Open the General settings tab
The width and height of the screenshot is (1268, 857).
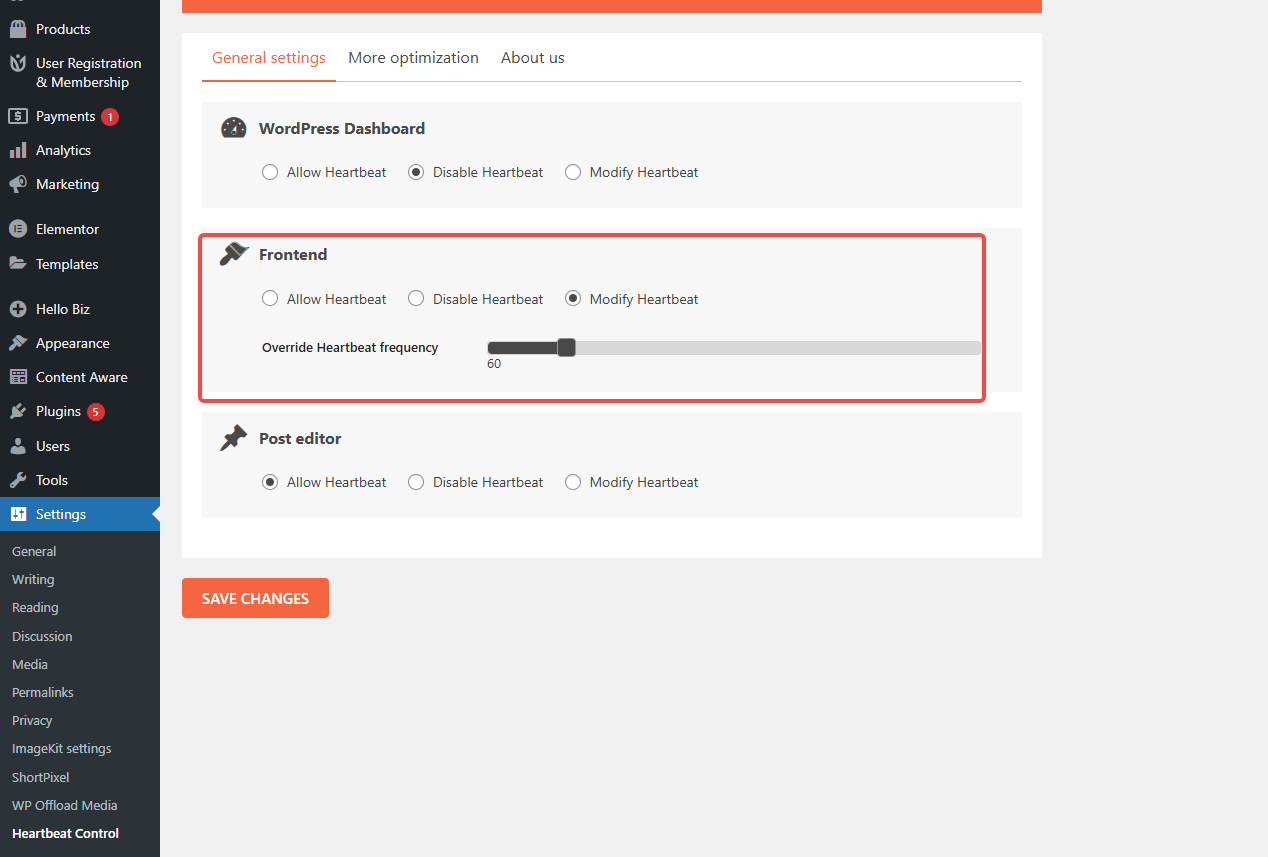coord(269,58)
